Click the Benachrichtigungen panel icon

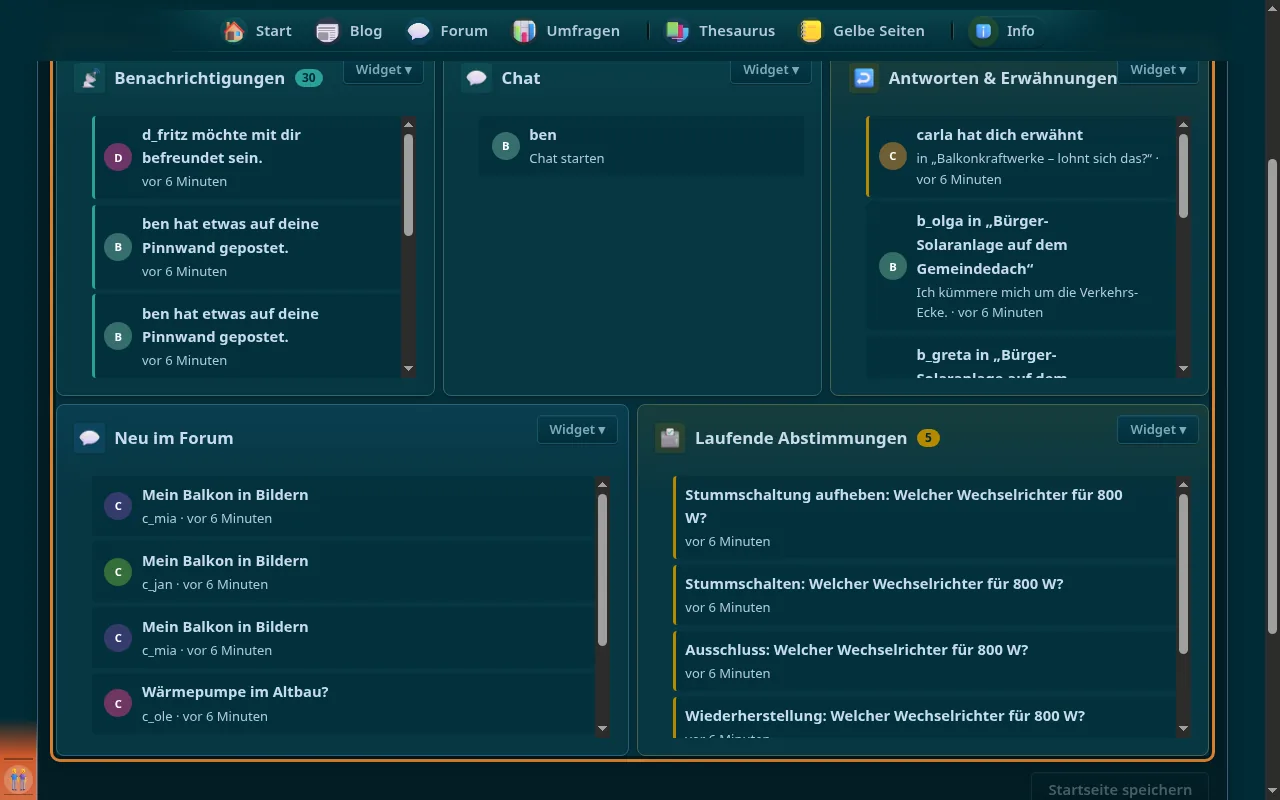[90, 78]
